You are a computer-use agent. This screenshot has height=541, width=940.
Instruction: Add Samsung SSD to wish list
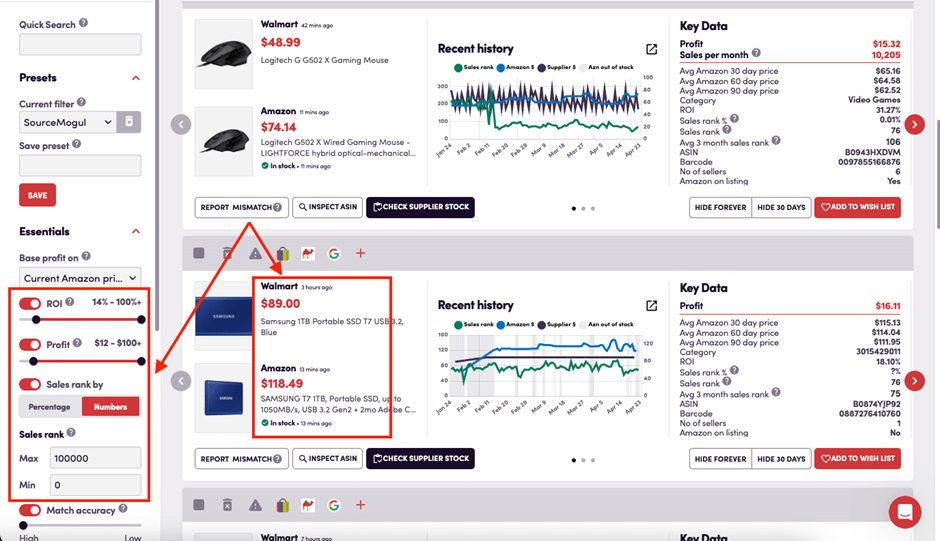(x=857, y=459)
